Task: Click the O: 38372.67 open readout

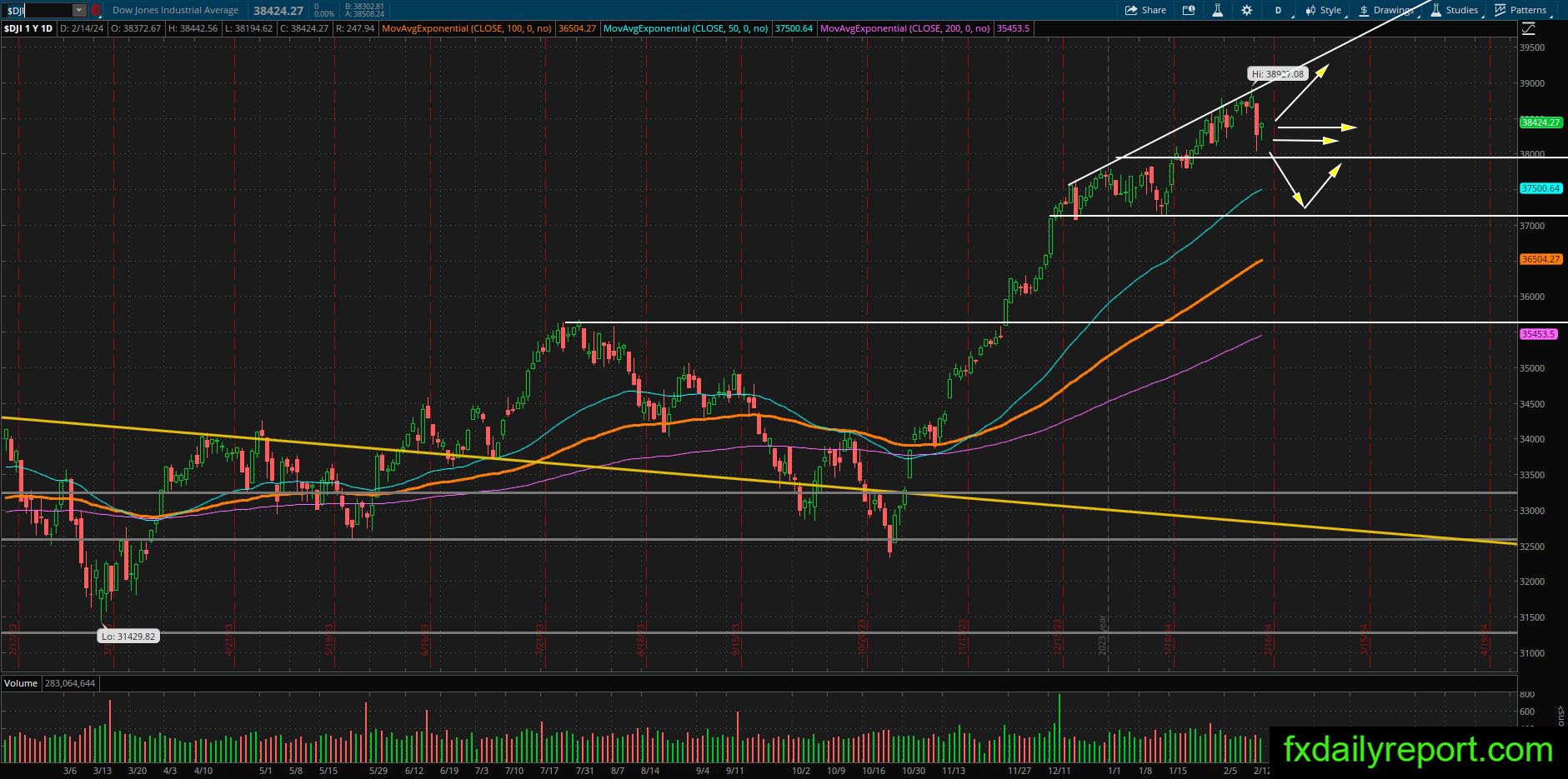Action: click(x=136, y=28)
